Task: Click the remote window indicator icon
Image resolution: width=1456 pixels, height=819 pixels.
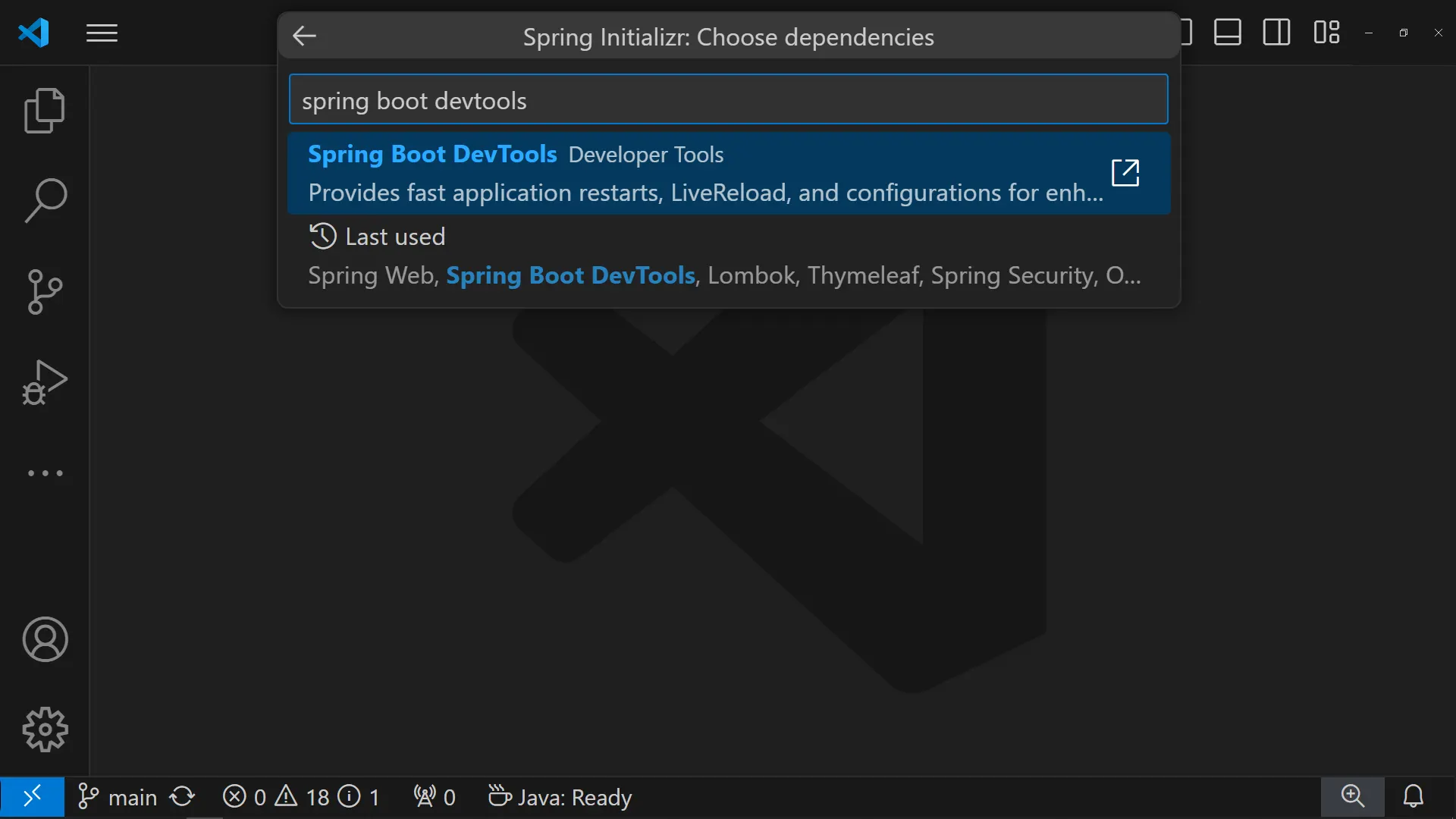Action: pyautogui.click(x=32, y=797)
